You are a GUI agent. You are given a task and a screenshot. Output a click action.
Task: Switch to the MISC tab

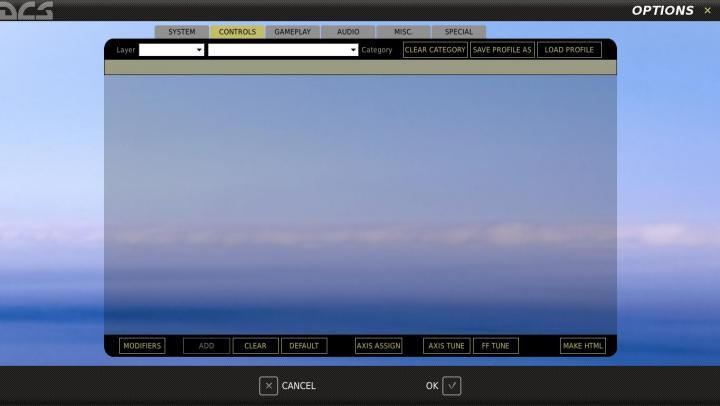[x=402, y=32]
